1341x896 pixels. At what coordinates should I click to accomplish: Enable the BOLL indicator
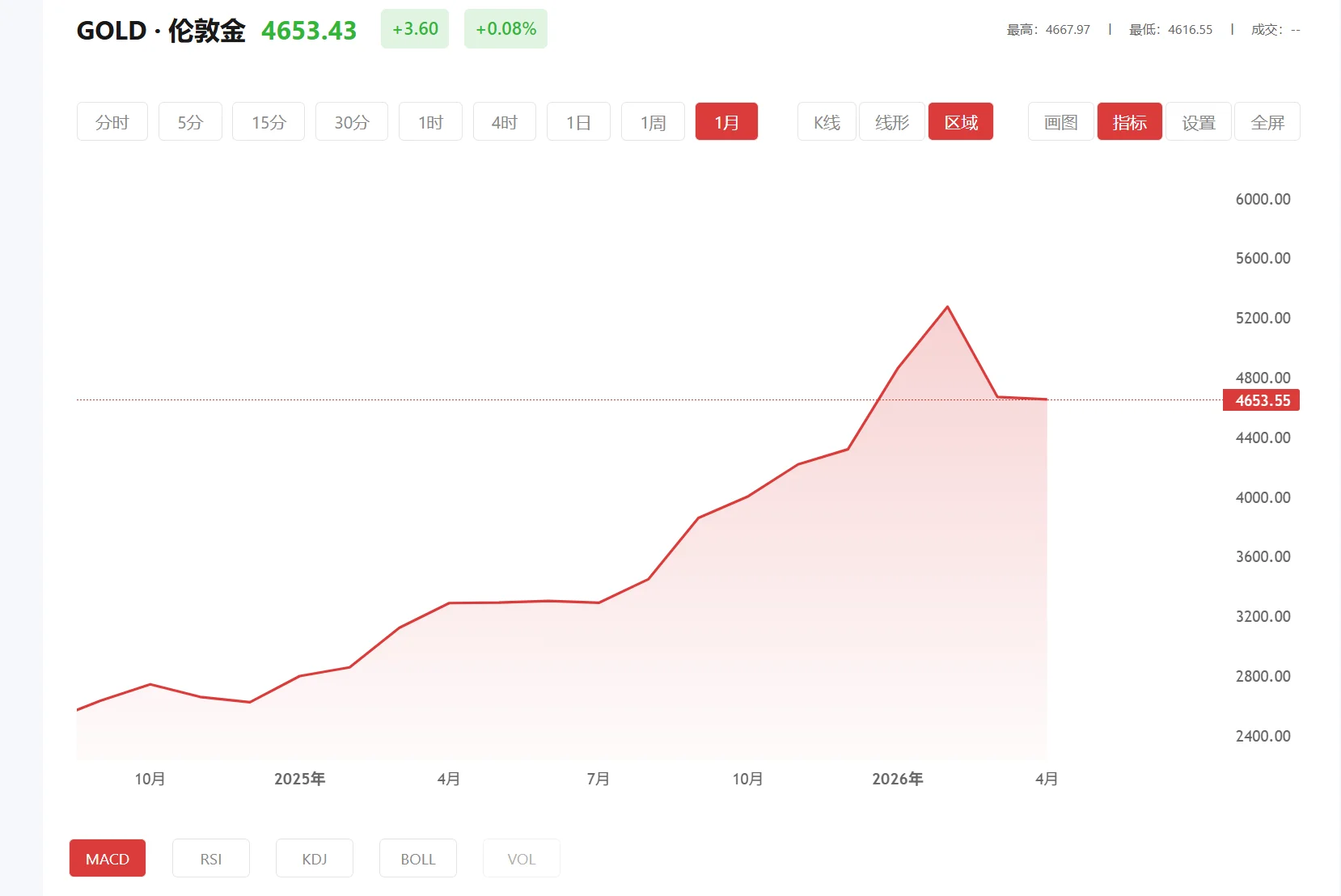pyautogui.click(x=417, y=858)
